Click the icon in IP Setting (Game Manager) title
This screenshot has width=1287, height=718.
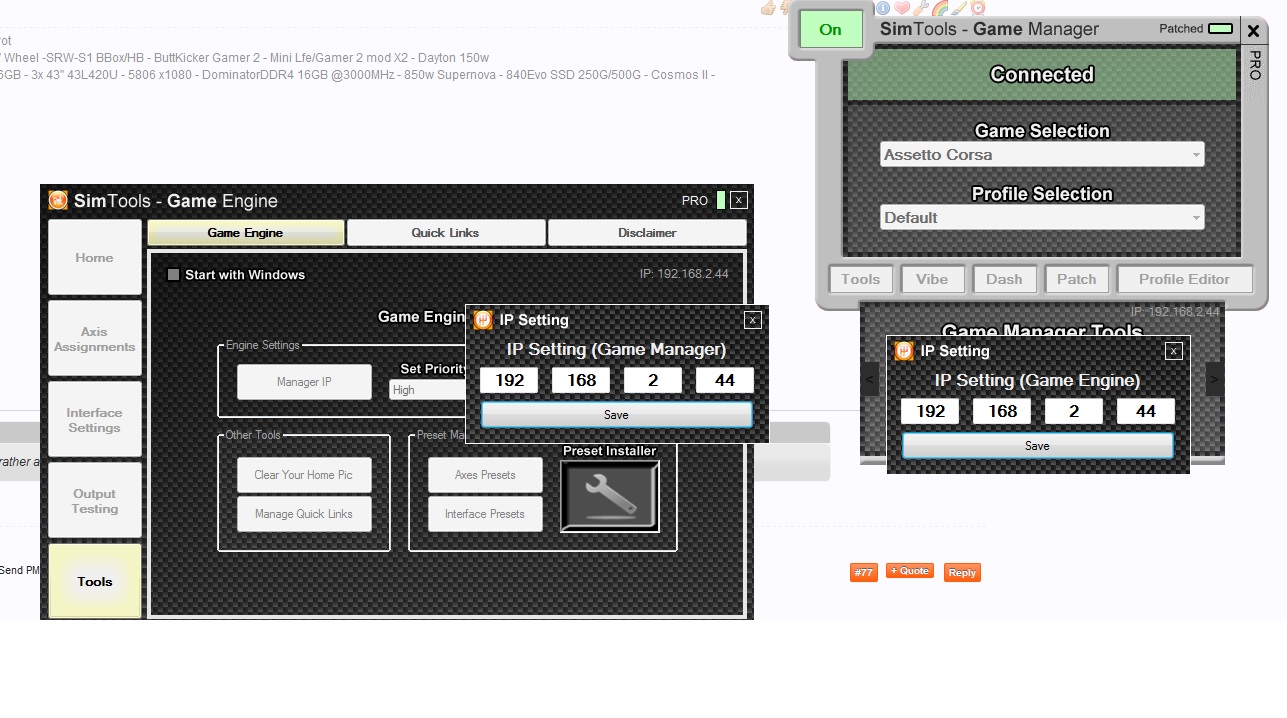483,320
